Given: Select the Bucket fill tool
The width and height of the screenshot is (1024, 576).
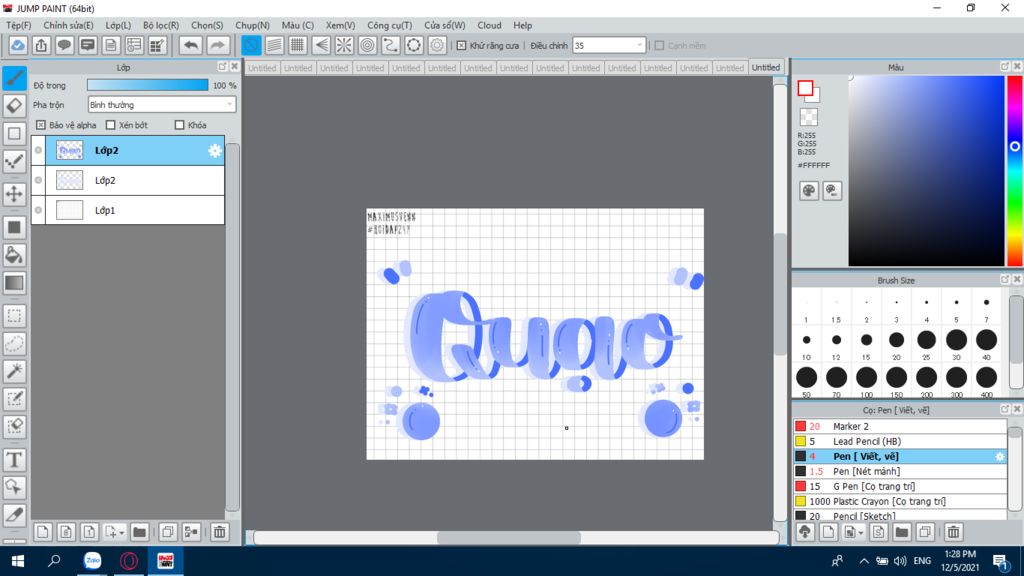Looking at the screenshot, I should click(x=14, y=255).
